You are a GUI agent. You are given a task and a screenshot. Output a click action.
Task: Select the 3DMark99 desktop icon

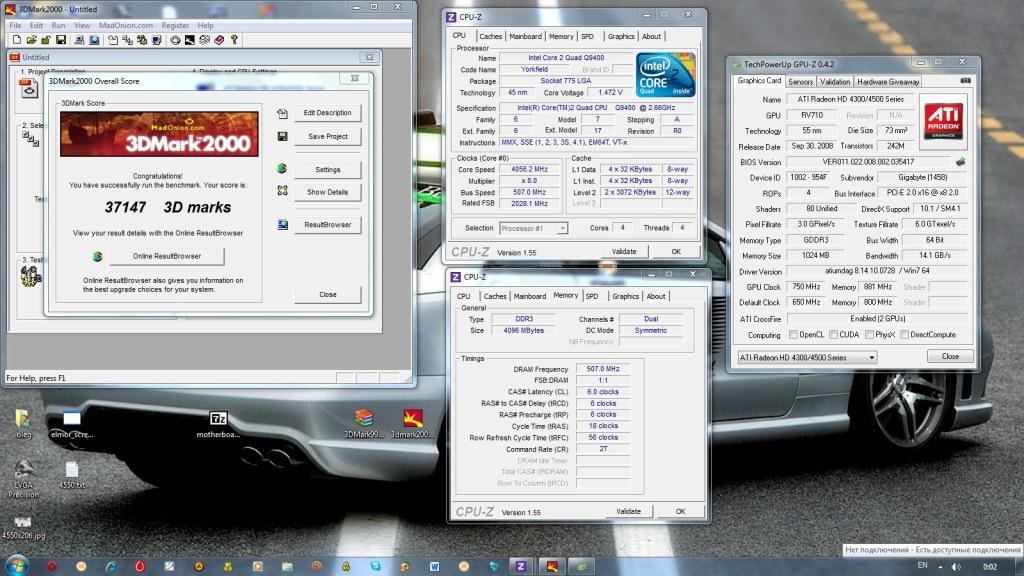click(x=364, y=423)
